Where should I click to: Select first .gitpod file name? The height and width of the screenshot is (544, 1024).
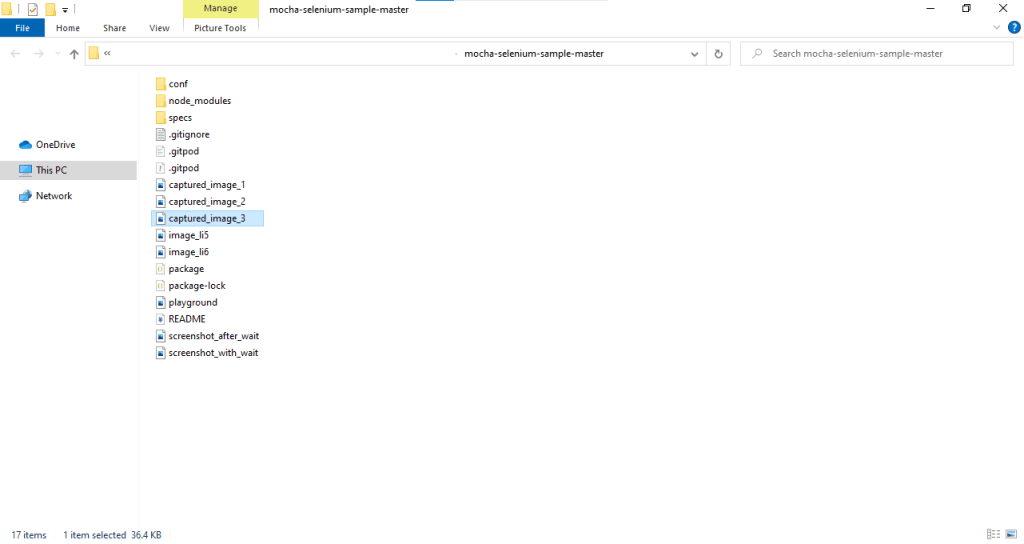pyautogui.click(x=184, y=151)
